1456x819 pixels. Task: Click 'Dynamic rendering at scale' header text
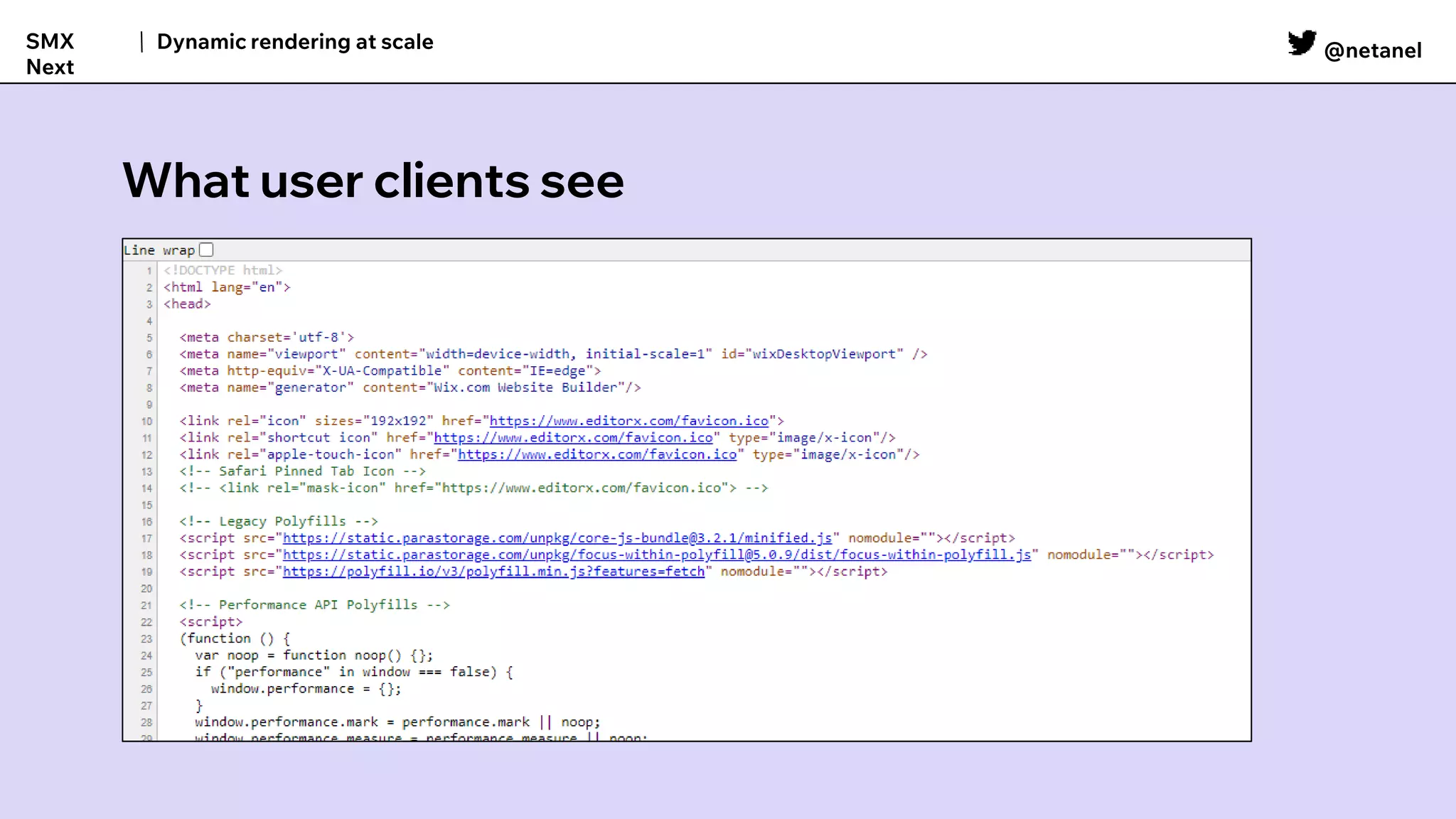pos(295,42)
